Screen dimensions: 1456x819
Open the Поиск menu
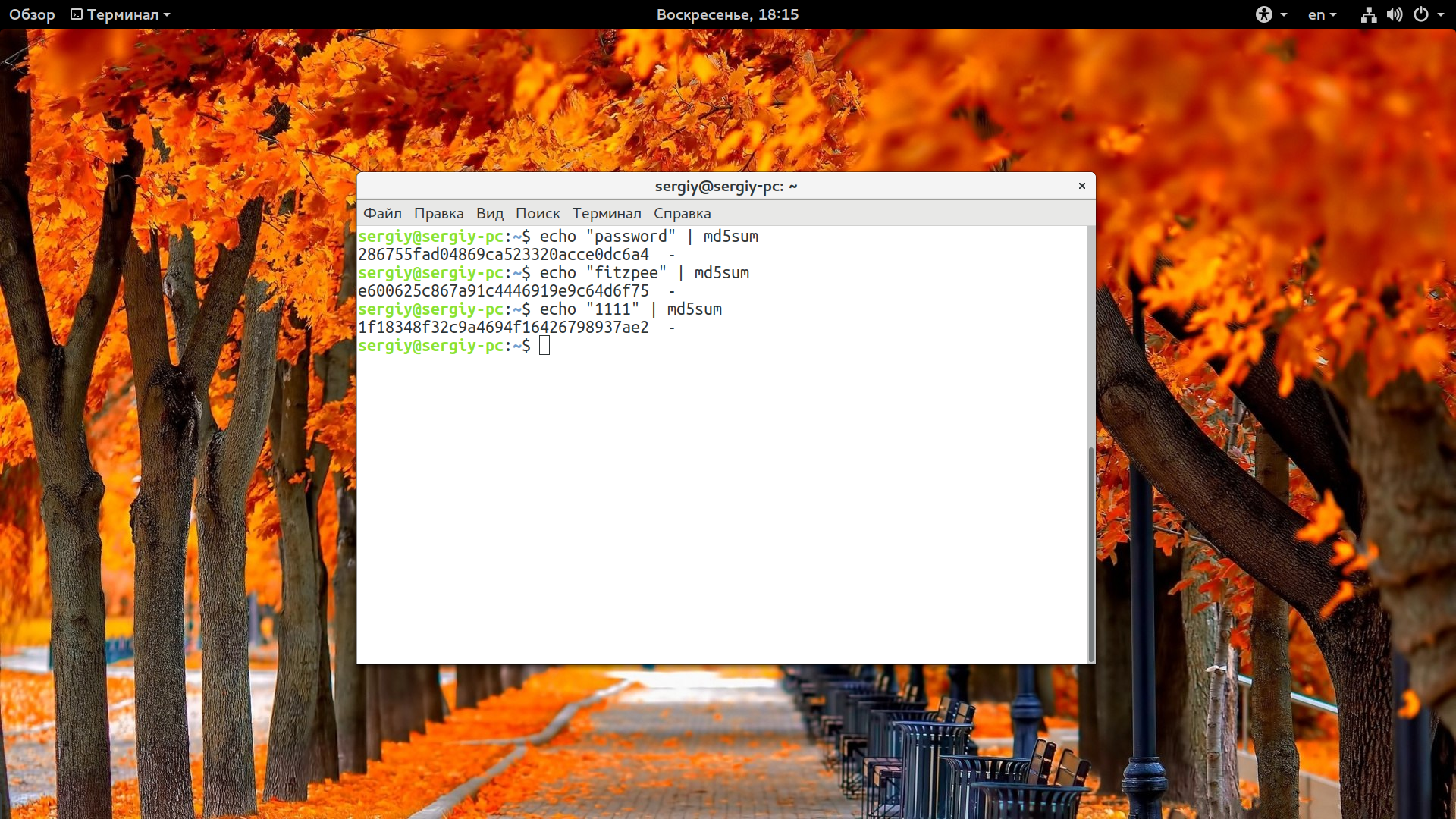(x=537, y=213)
